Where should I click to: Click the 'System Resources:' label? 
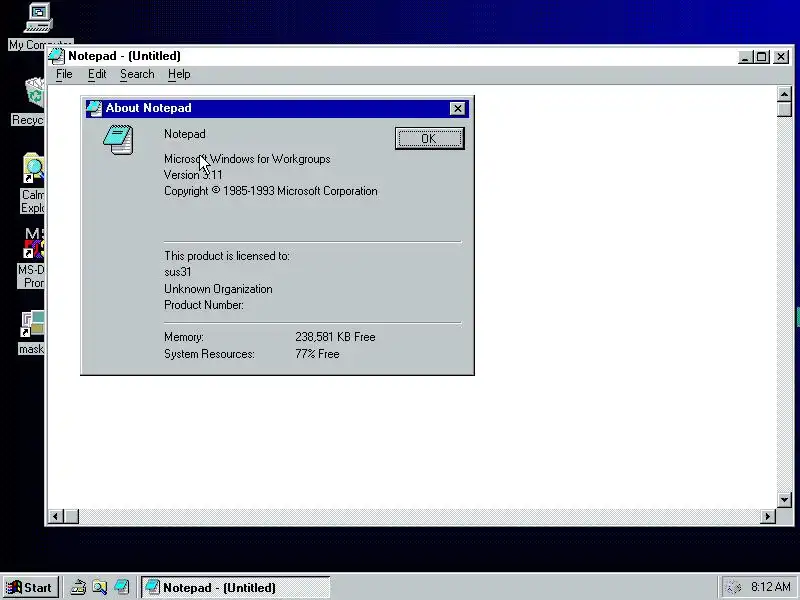pos(209,354)
